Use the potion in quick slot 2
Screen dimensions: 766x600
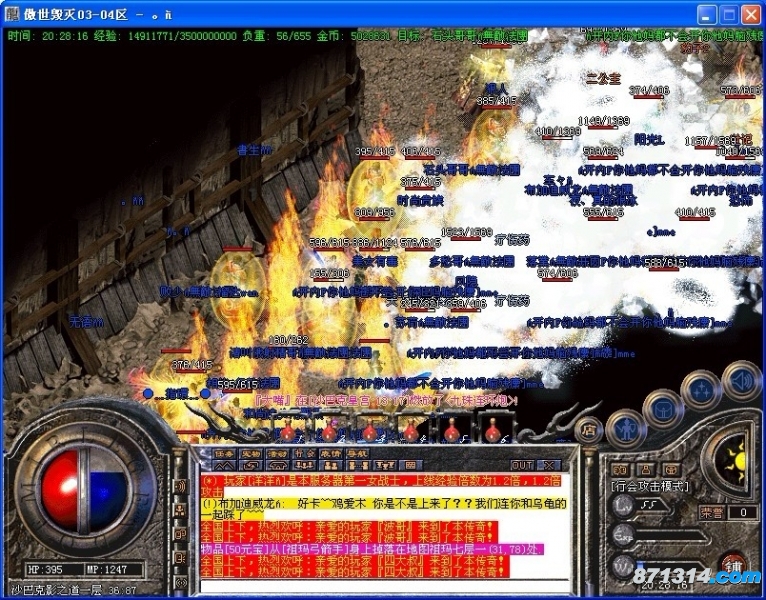pos(329,432)
